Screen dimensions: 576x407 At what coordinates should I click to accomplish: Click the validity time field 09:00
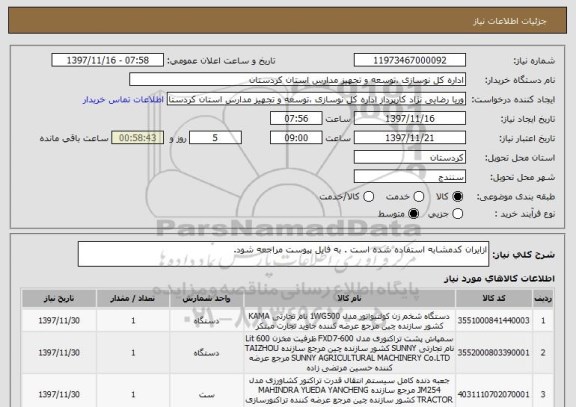(x=296, y=138)
